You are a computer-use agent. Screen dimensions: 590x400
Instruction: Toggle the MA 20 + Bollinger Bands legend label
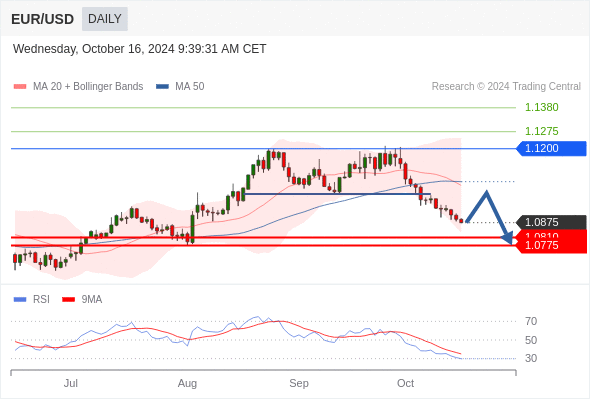[88, 87]
